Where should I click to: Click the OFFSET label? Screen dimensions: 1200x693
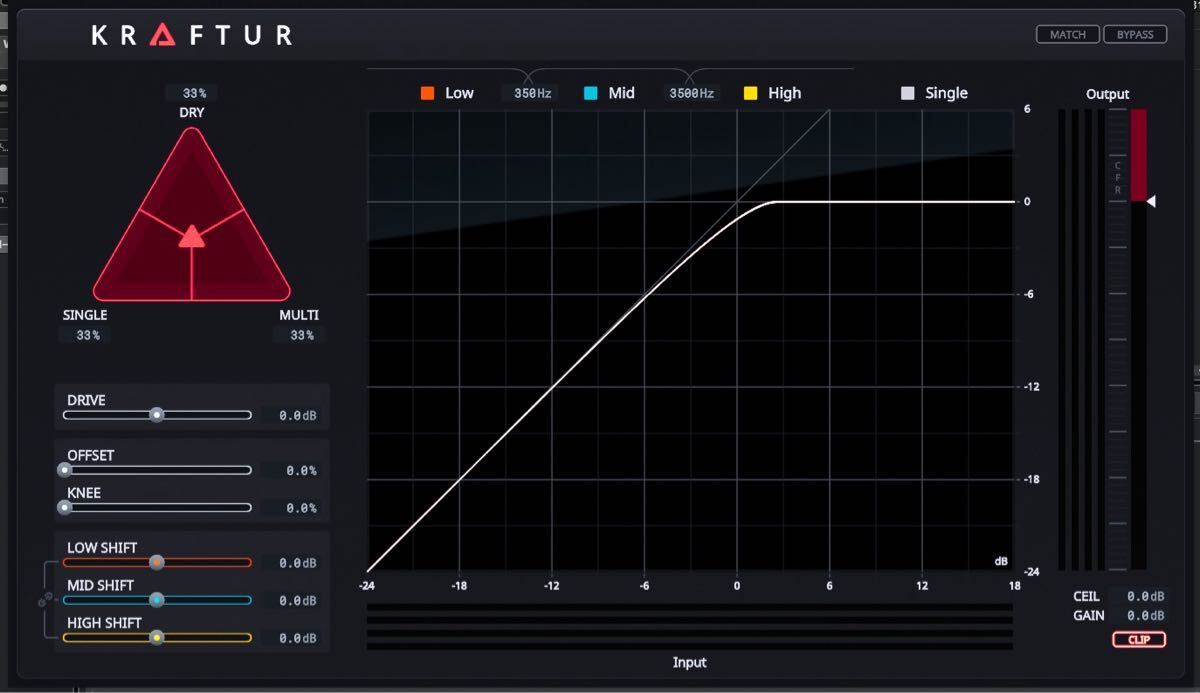point(91,455)
